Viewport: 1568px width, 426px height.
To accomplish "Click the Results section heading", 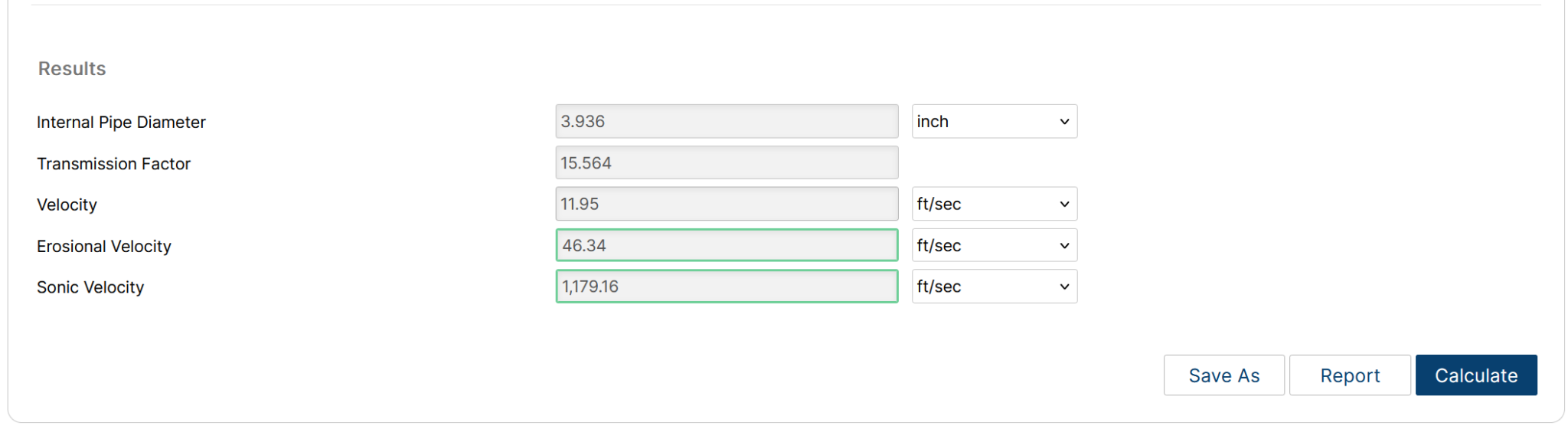I will pyautogui.click(x=72, y=69).
